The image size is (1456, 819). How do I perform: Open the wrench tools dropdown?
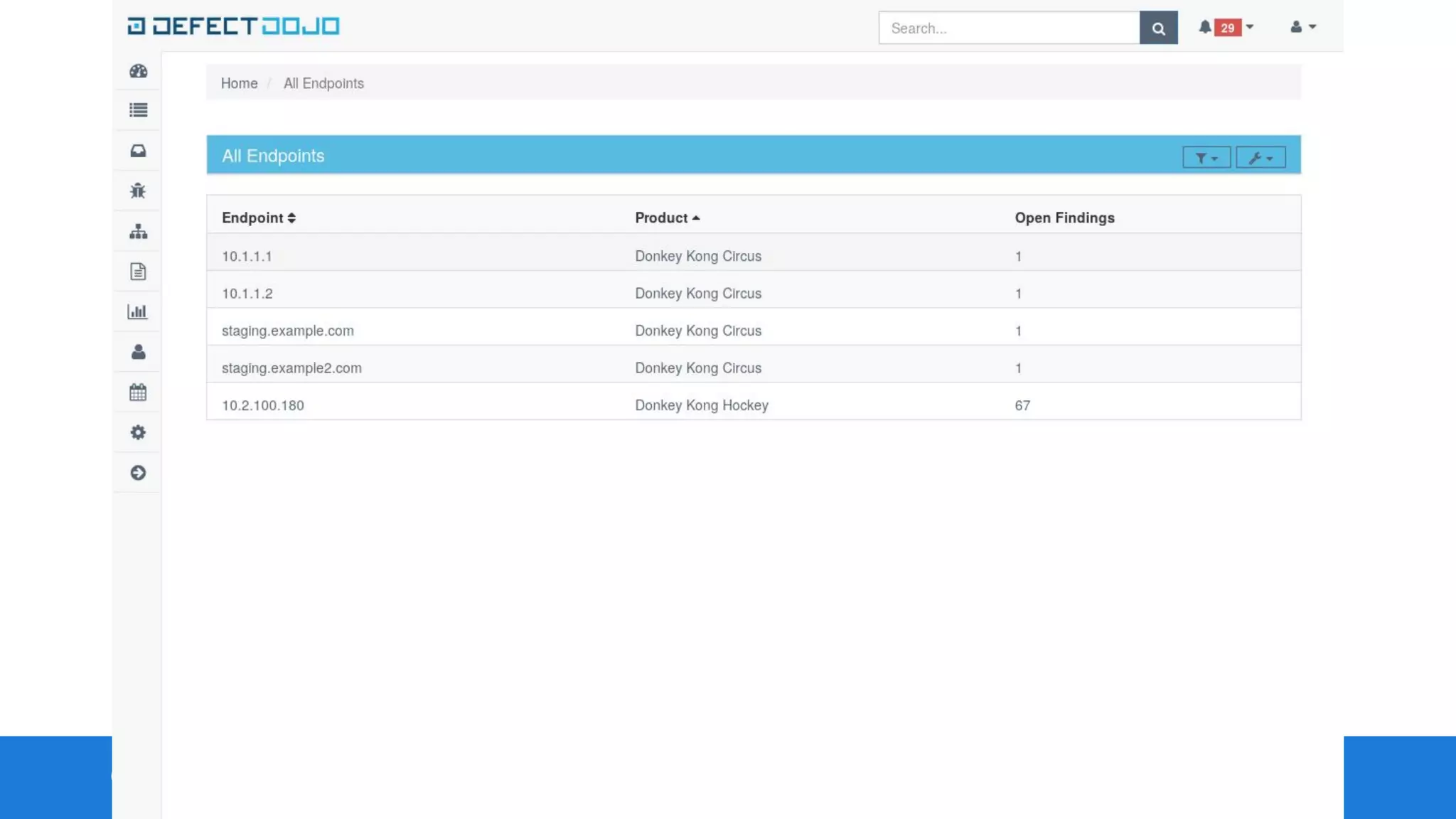point(1260,158)
